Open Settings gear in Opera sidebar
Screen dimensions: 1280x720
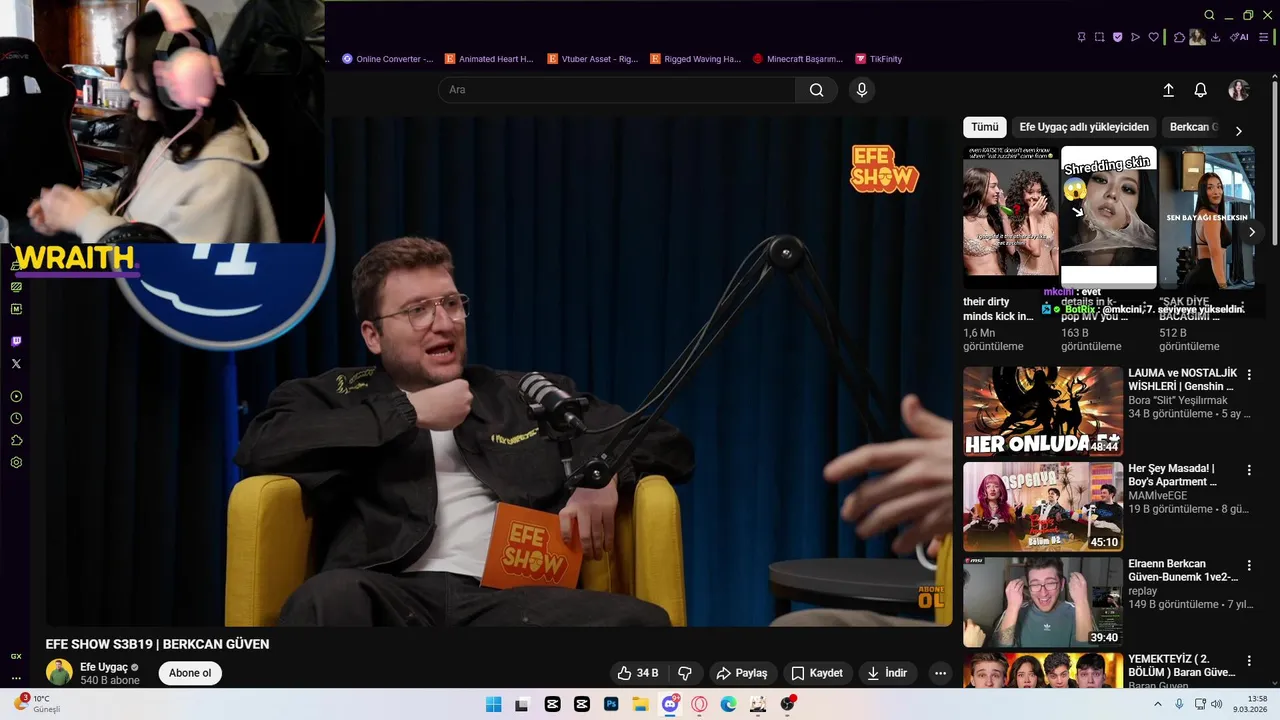[x=16, y=462]
